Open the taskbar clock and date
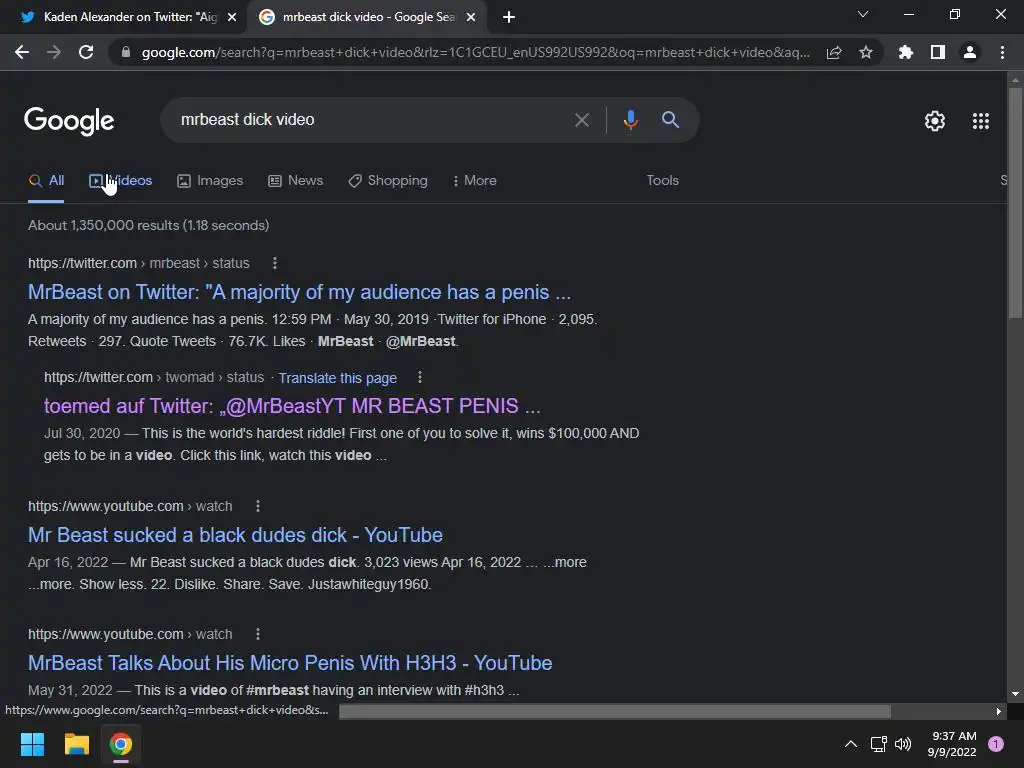 [952, 744]
